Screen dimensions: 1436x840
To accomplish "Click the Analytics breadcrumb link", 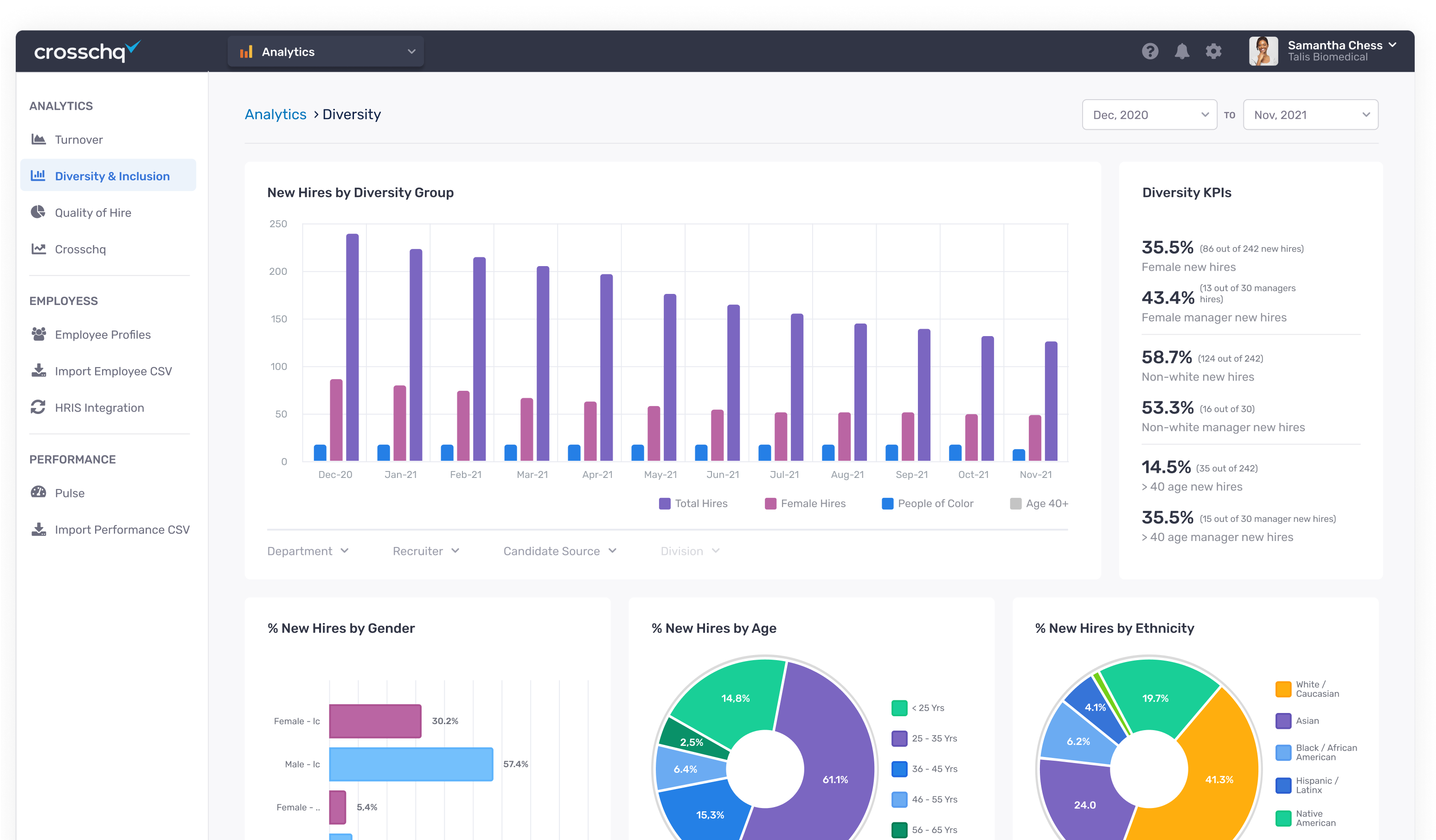I will (x=275, y=115).
